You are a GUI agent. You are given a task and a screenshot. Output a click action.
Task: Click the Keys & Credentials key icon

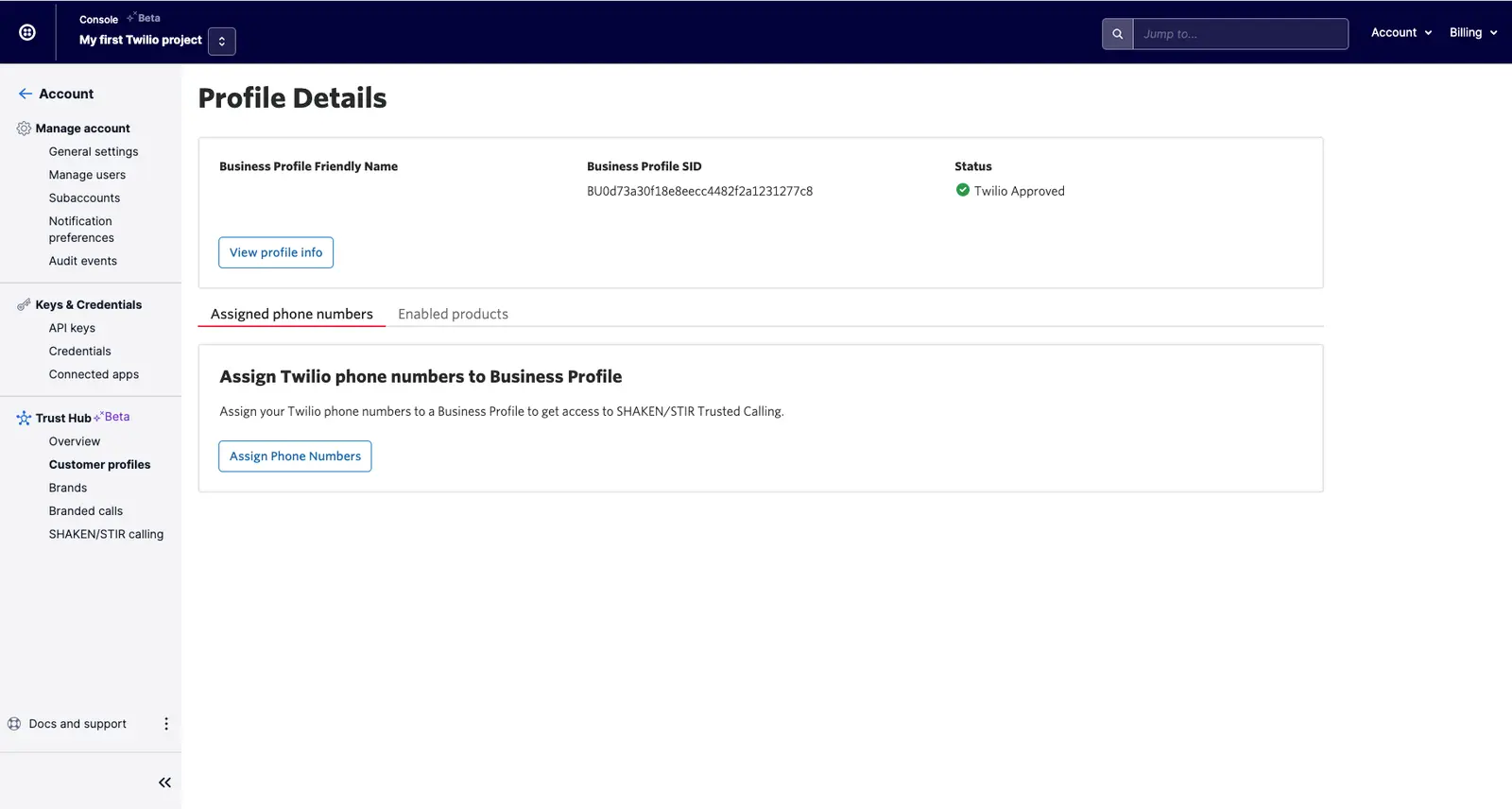[24, 304]
